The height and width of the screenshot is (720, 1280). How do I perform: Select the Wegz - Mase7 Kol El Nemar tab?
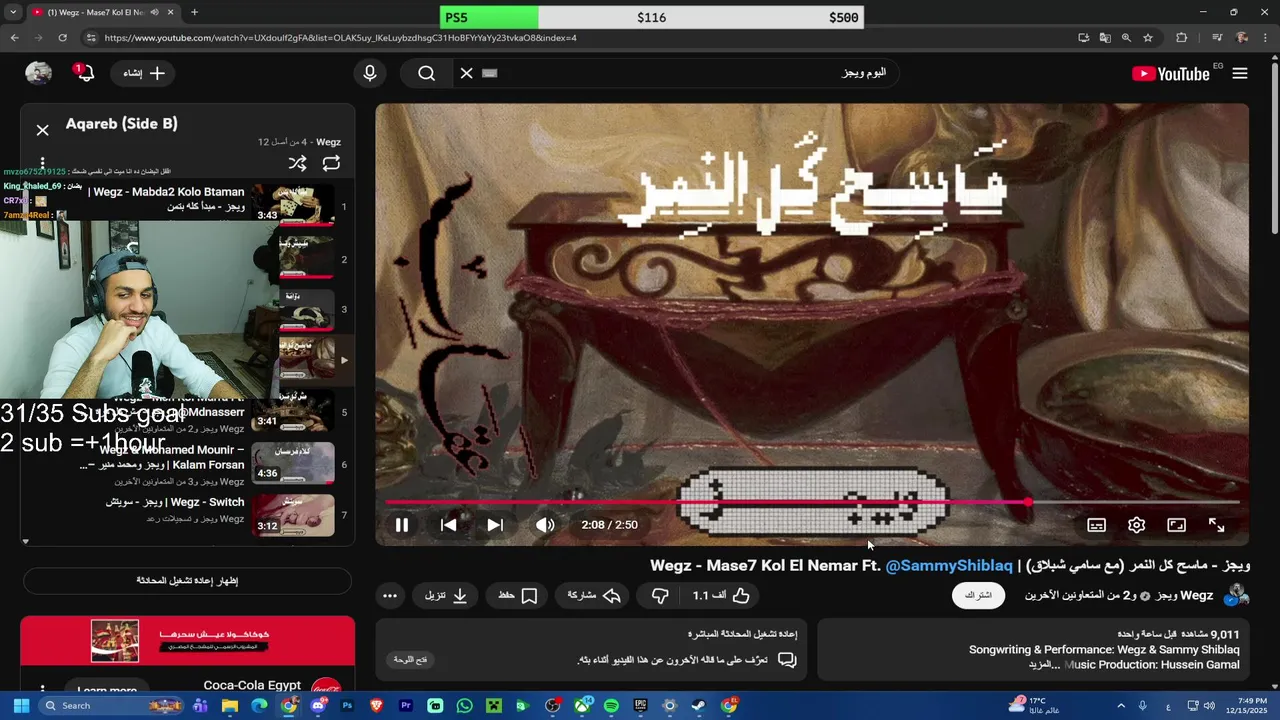[96, 12]
